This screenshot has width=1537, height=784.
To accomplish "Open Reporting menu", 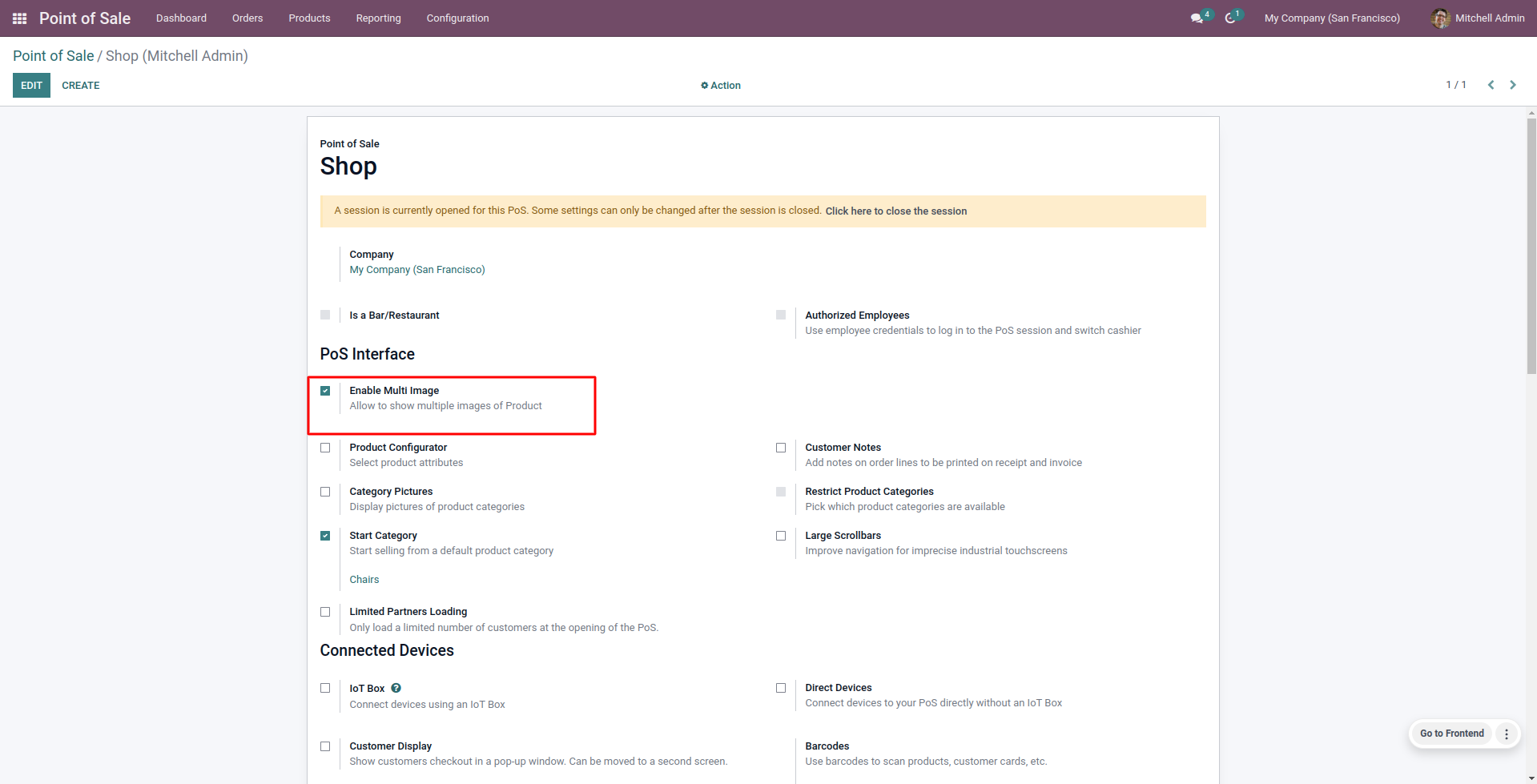I will click(x=379, y=18).
